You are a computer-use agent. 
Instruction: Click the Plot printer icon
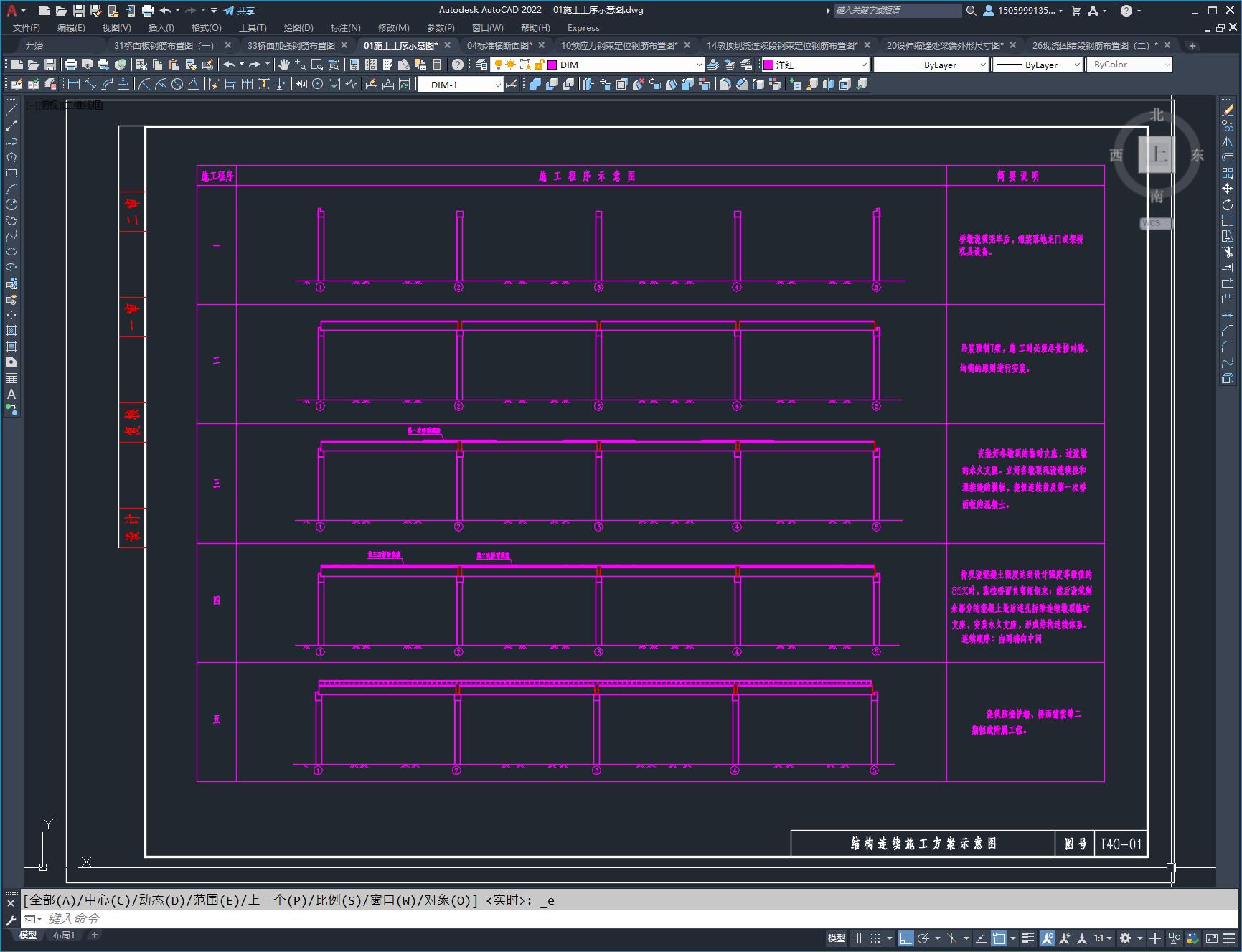[71, 65]
